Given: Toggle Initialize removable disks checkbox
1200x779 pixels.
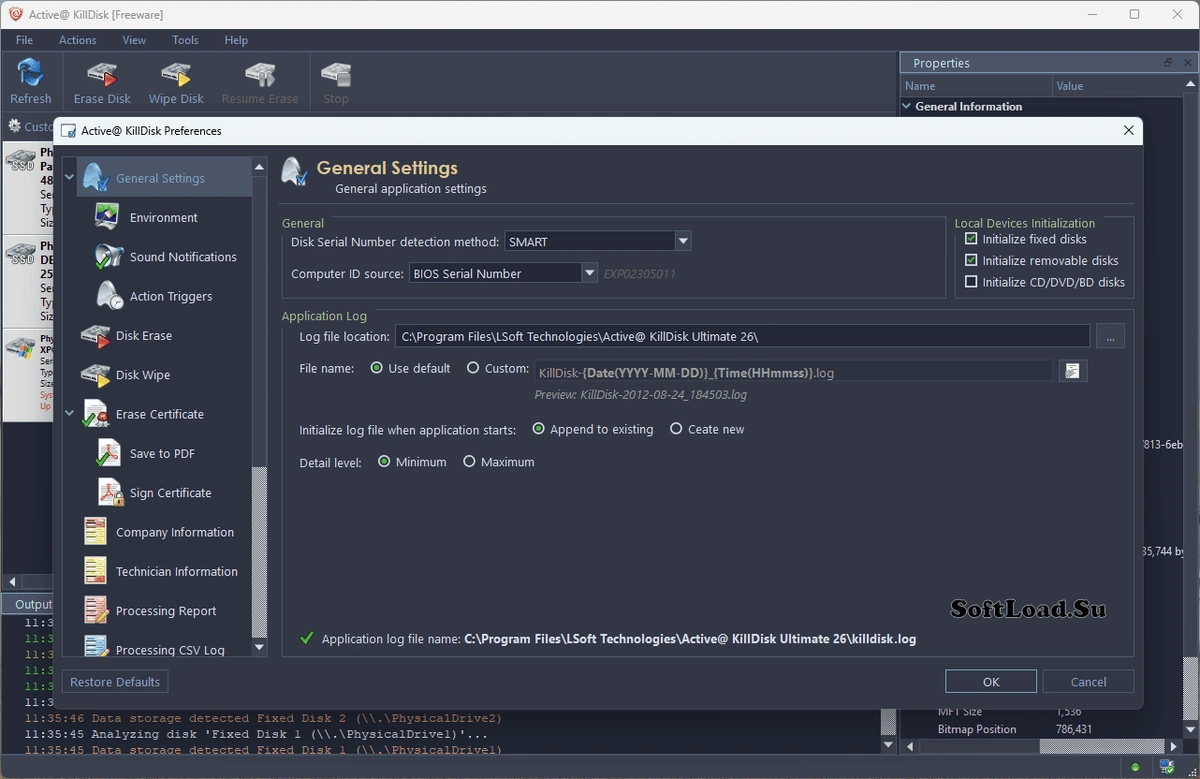Looking at the screenshot, I should click(x=971, y=260).
